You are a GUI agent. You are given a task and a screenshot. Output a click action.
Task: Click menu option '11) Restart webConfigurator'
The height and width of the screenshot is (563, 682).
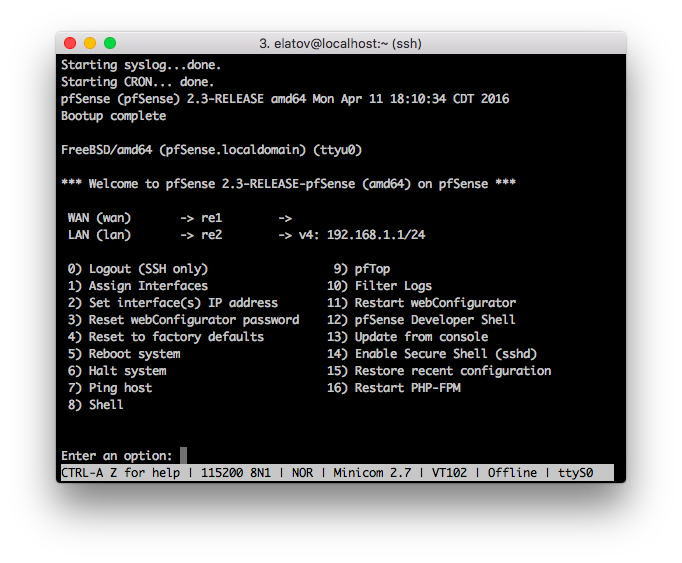coord(421,303)
